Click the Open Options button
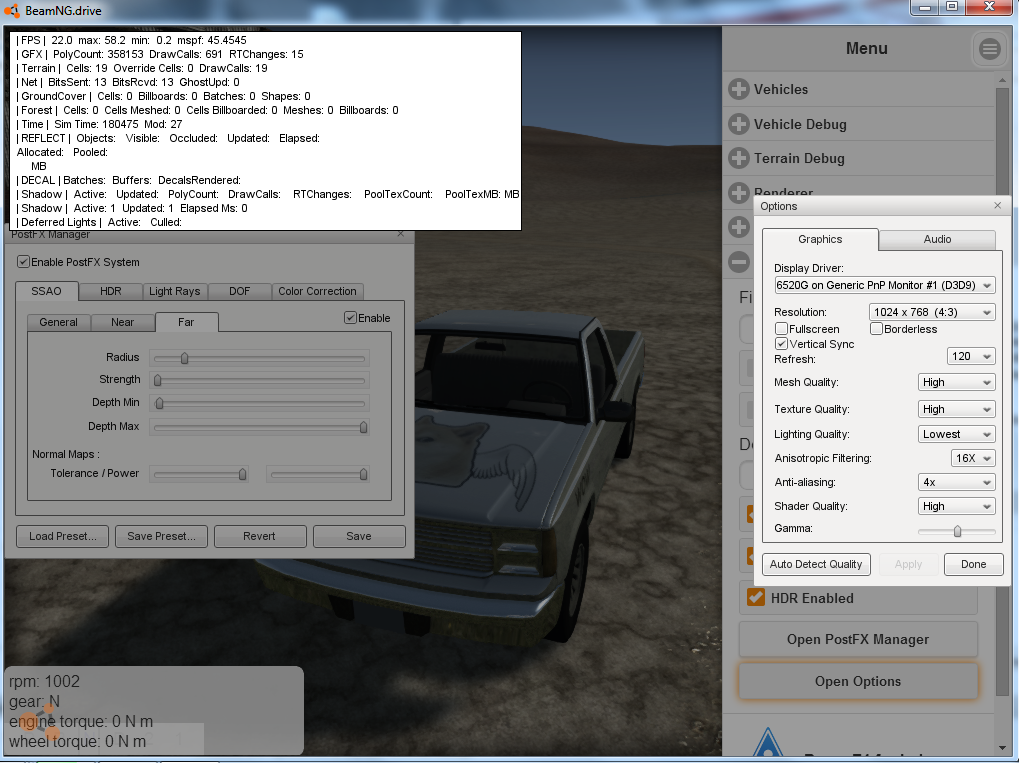This screenshot has height=763, width=1019. point(858,681)
